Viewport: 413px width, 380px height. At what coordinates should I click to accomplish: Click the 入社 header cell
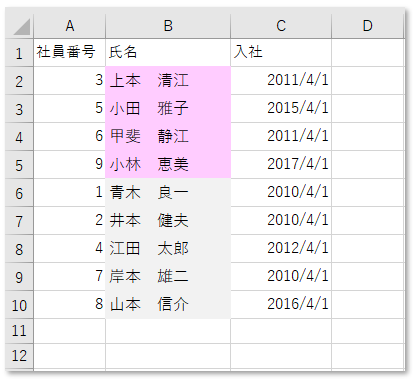coord(281,53)
